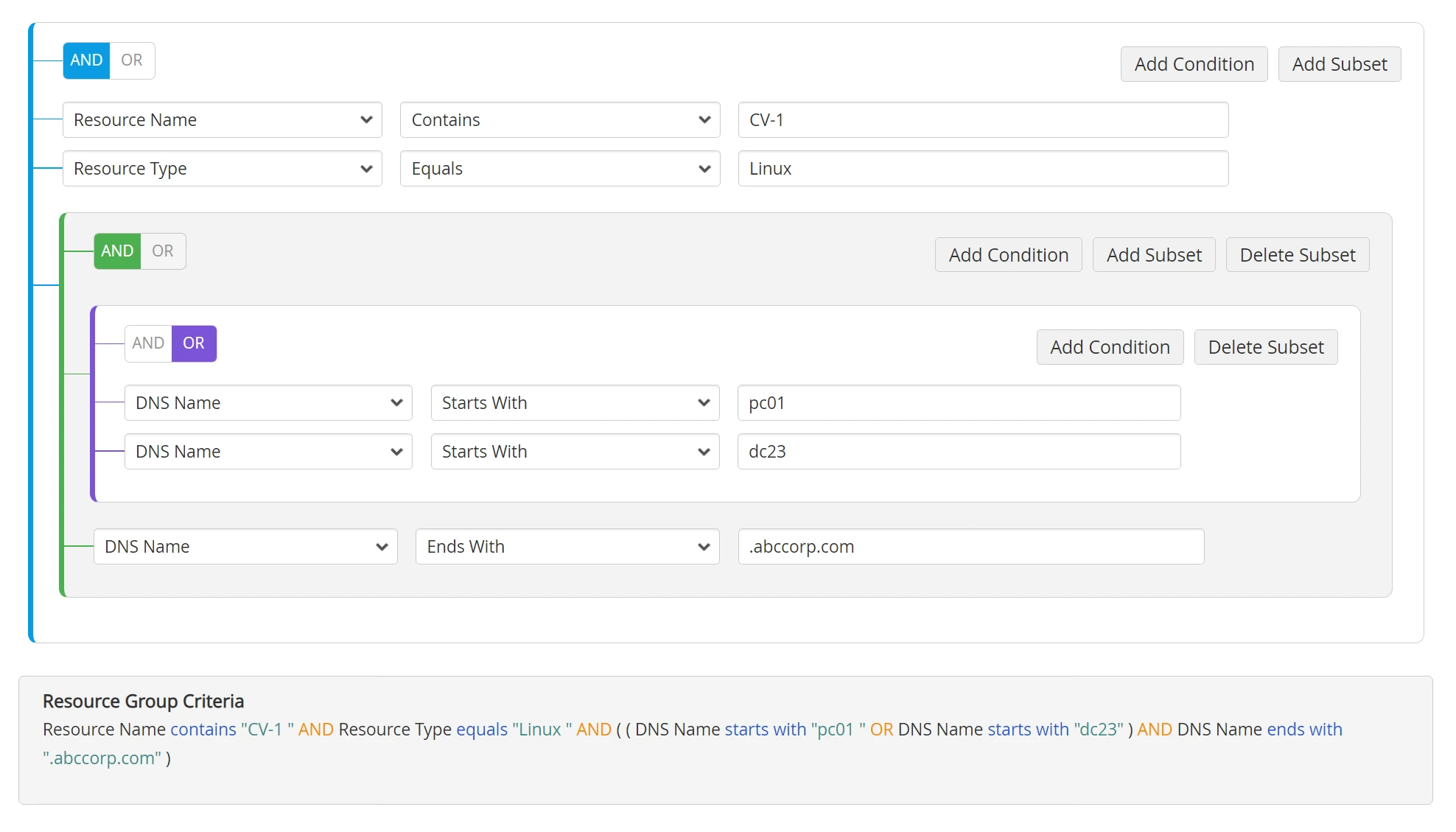Click top-level Add Subset button

[1339, 64]
